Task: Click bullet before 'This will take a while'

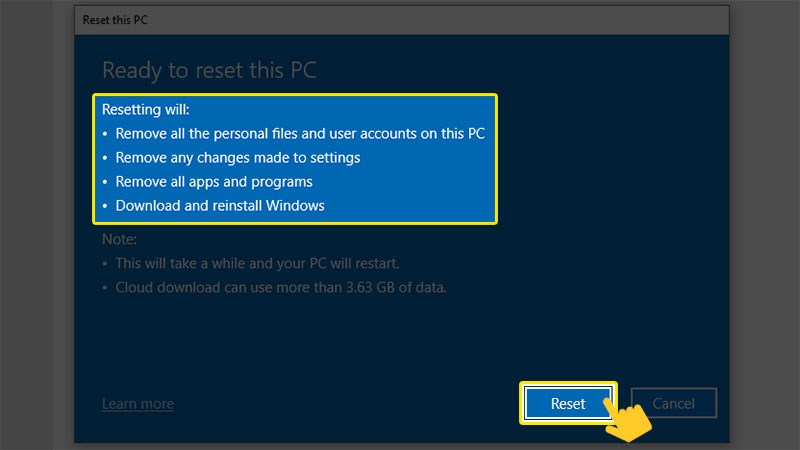Action: [x=105, y=266]
